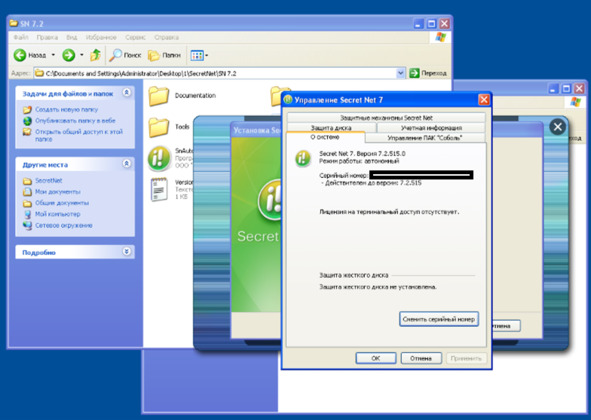Expand the Подробно panel

point(127,251)
